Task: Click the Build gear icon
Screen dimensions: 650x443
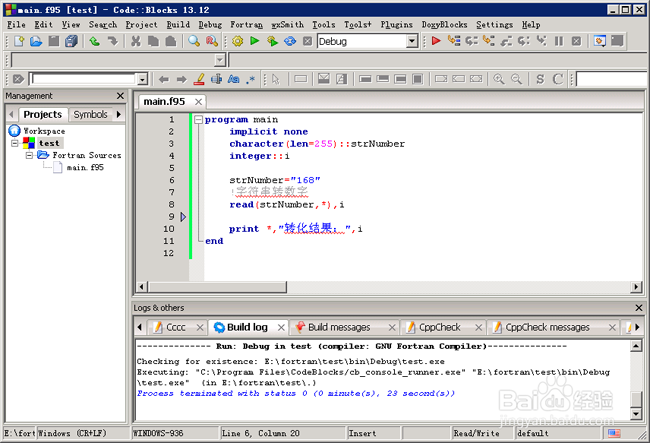Action: pyautogui.click(x=237, y=41)
